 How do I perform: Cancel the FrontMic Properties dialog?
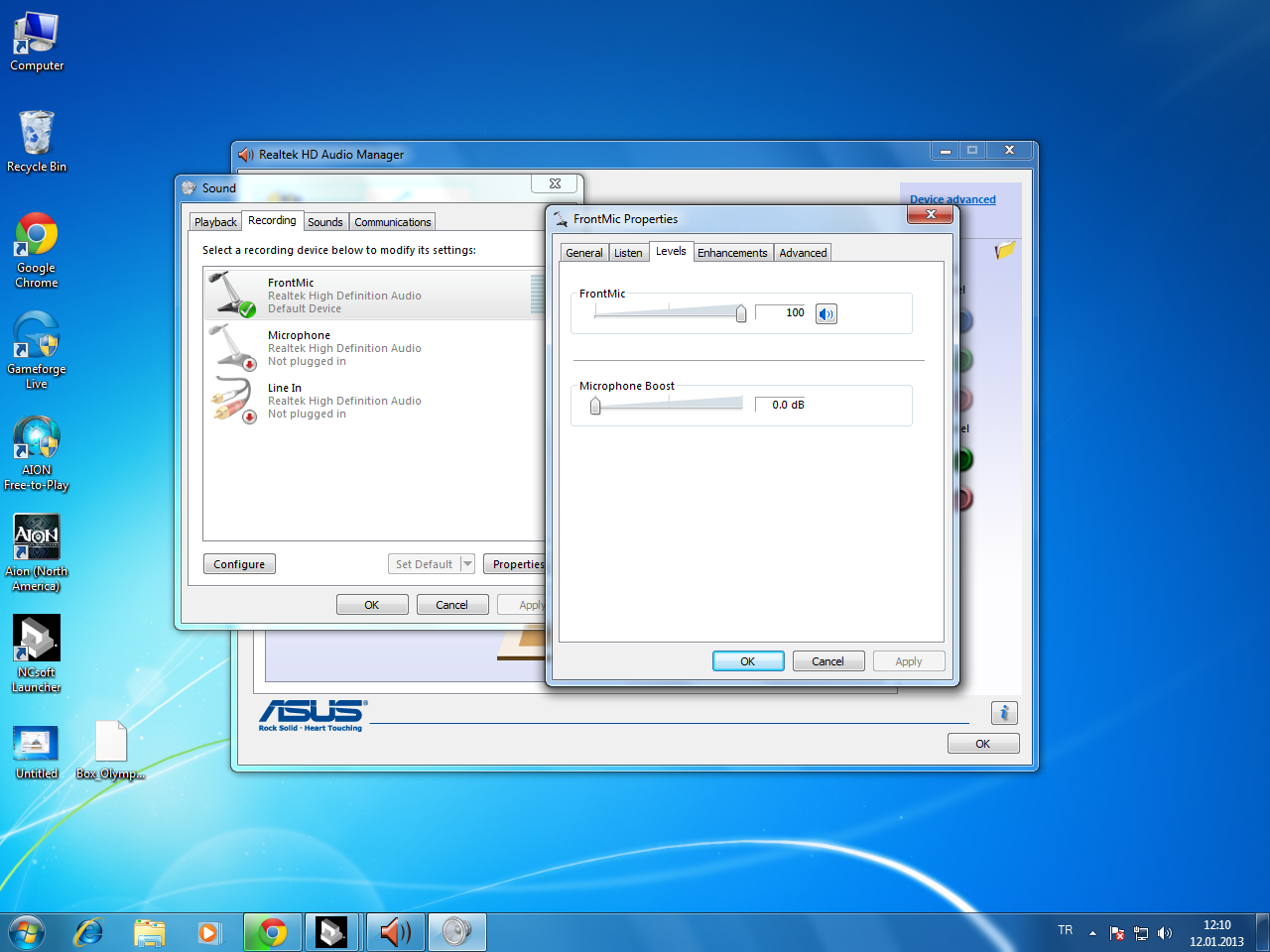(827, 661)
